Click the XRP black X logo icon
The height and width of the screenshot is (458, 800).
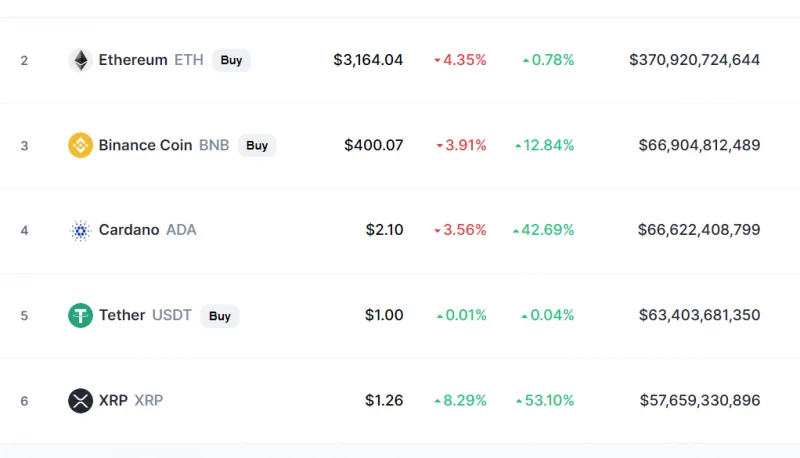80,400
